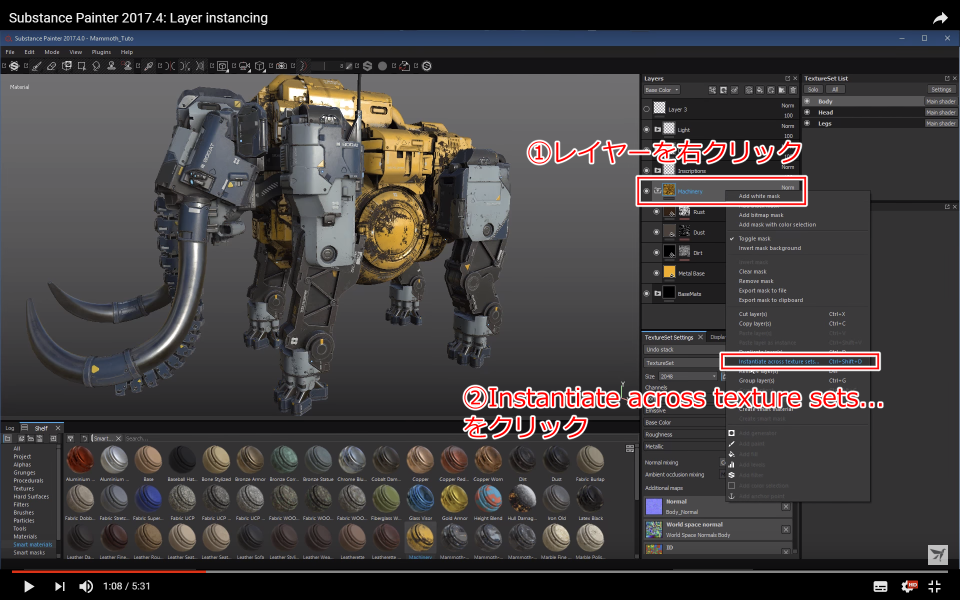Choose Add bitmap mask from context menu

(761, 215)
